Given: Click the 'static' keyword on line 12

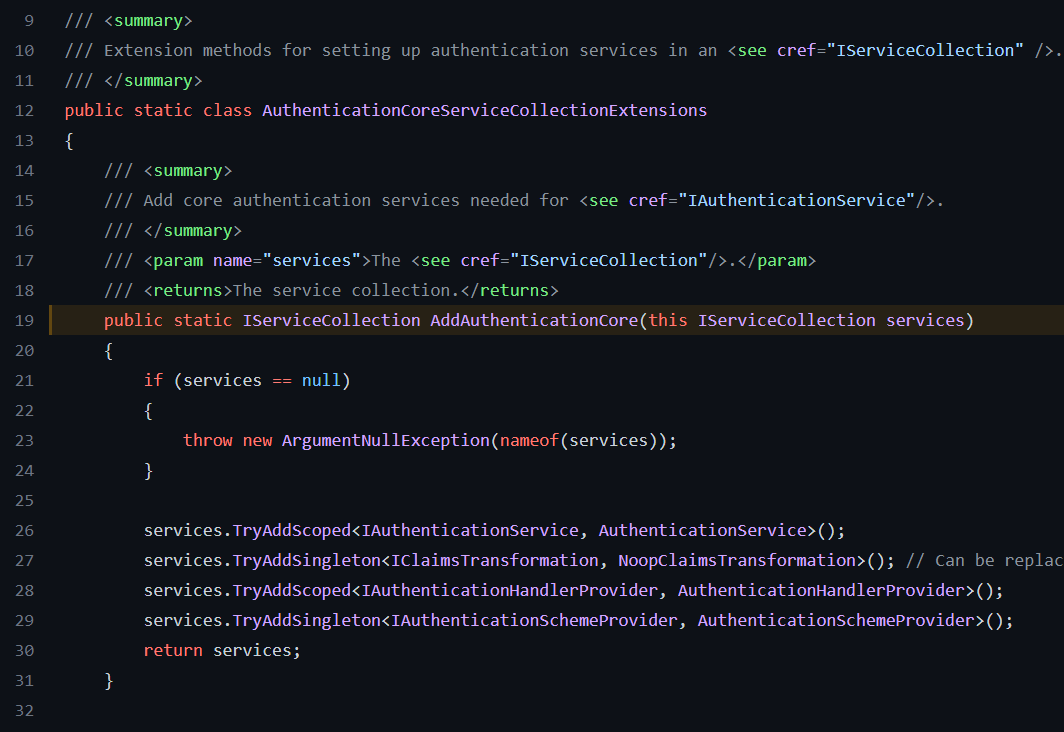Looking at the screenshot, I should pyautogui.click(x=163, y=111).
